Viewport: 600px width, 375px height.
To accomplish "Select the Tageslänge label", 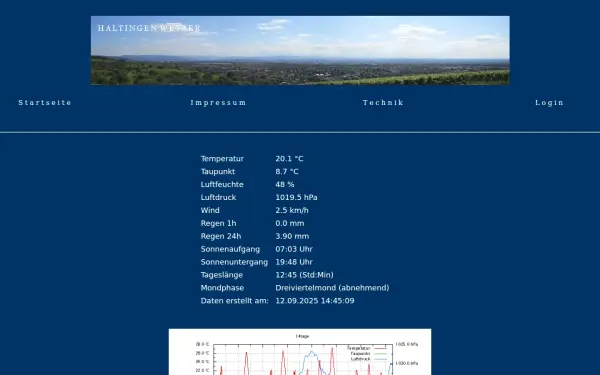I will click(222, 275).
